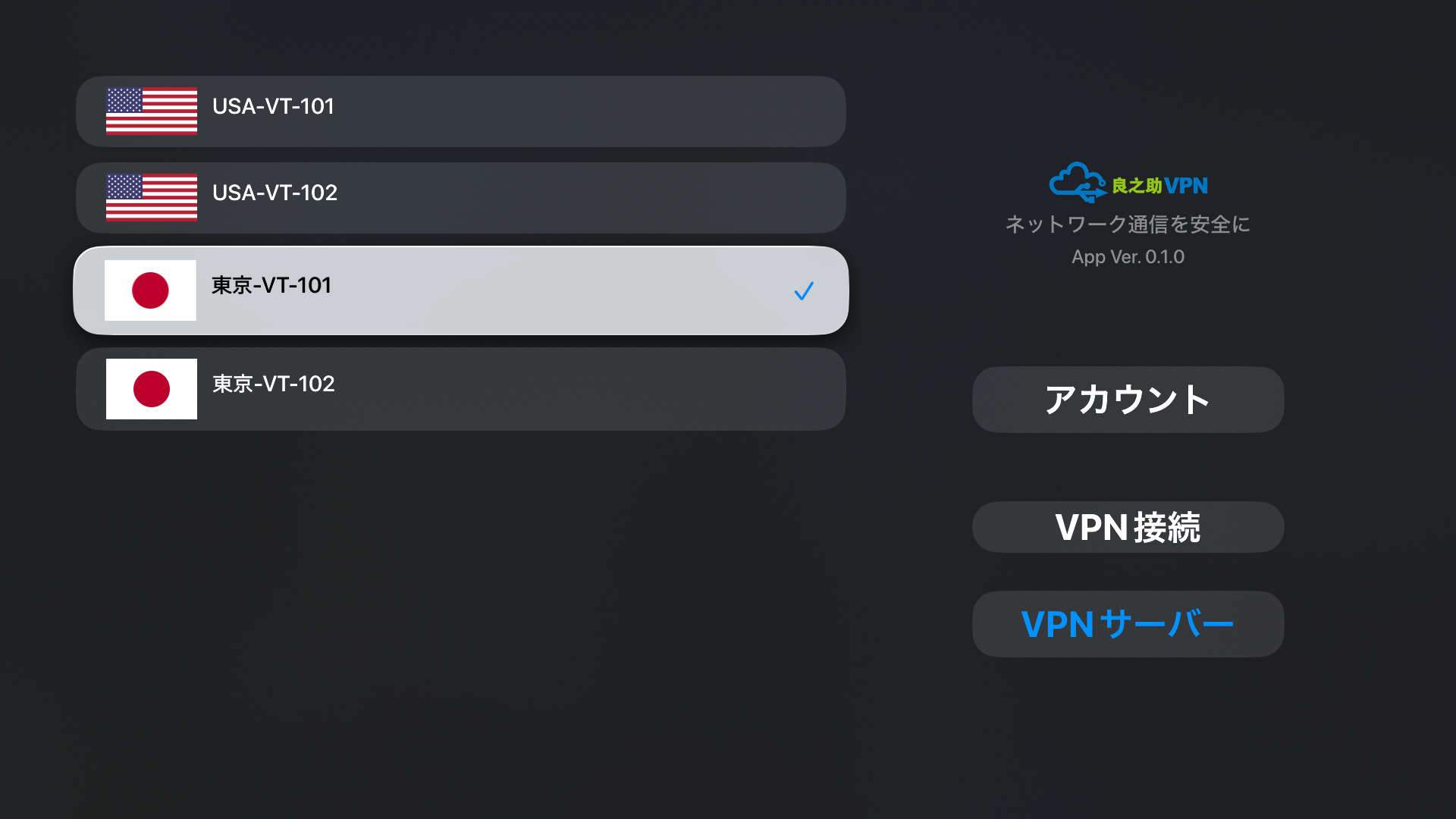Click the US flag beside USA-VT-102
Image resolution: width=1456 pixels, height=819 pixels.
[152, 198]
